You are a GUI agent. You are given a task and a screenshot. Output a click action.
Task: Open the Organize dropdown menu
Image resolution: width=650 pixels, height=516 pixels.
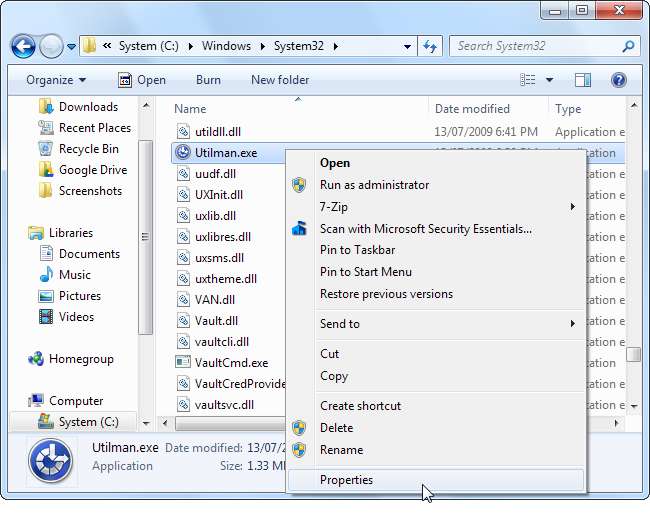pos(56,80)
